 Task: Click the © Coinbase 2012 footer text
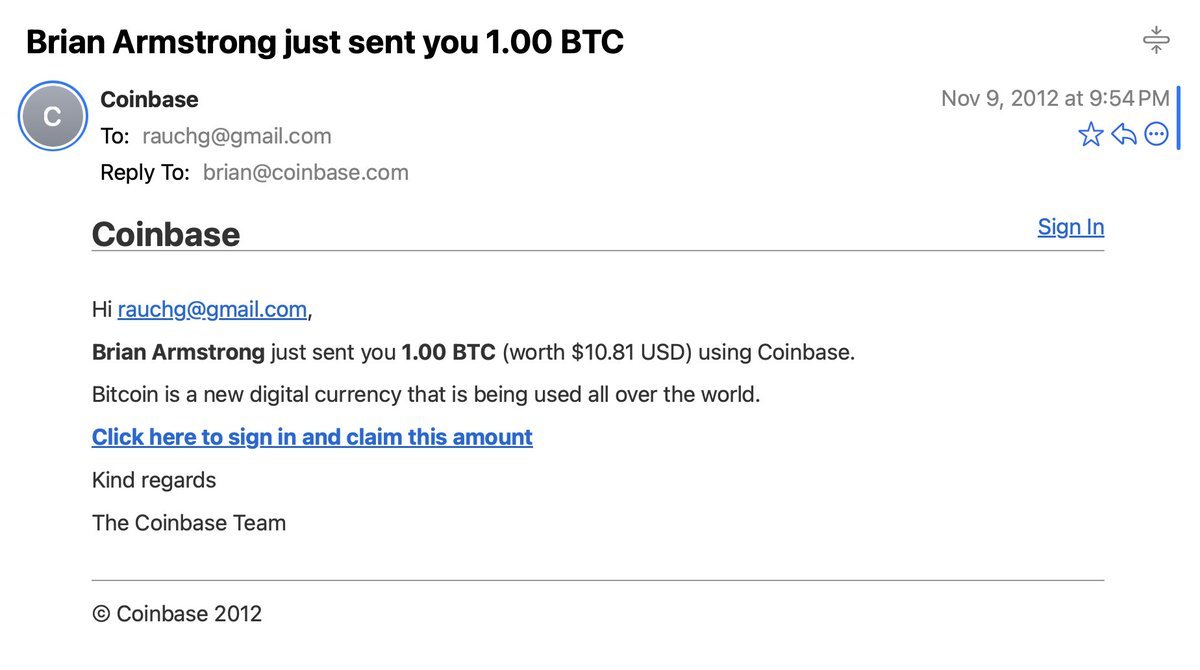click(x=177, y=614)
